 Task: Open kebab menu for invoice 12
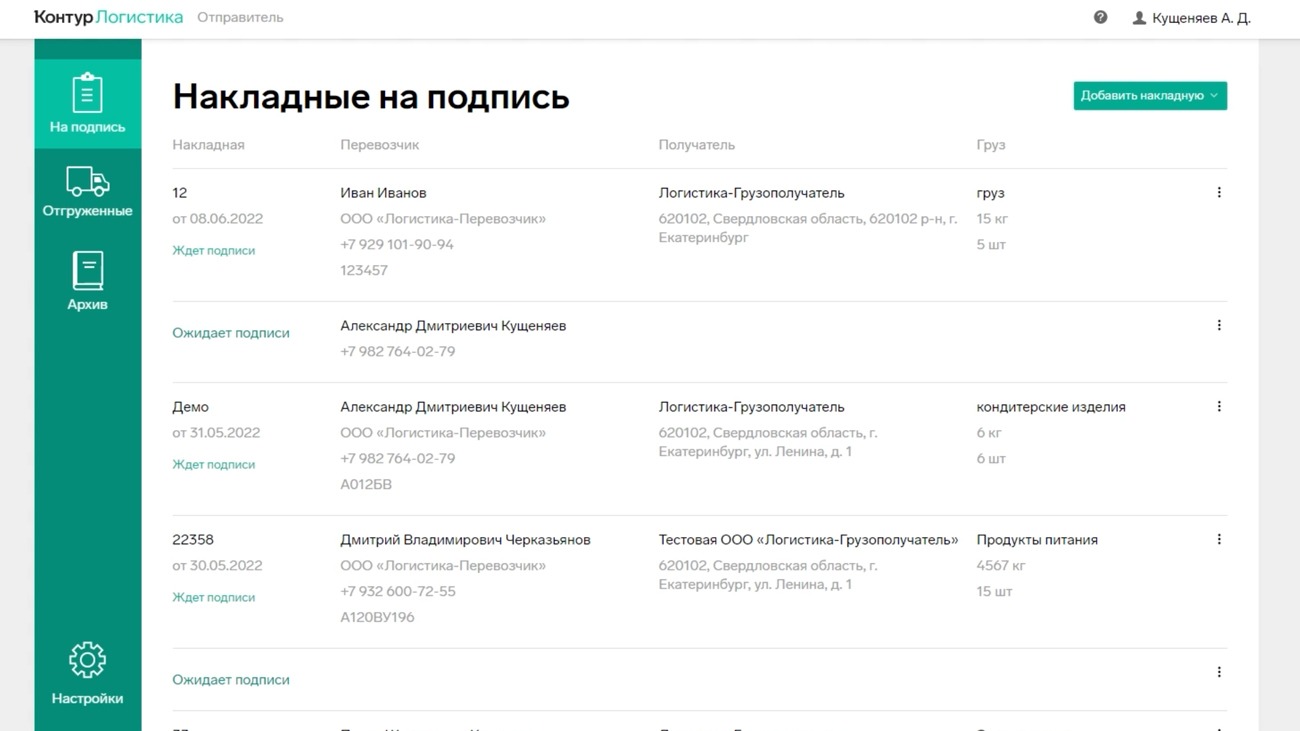click(1218, 193)
